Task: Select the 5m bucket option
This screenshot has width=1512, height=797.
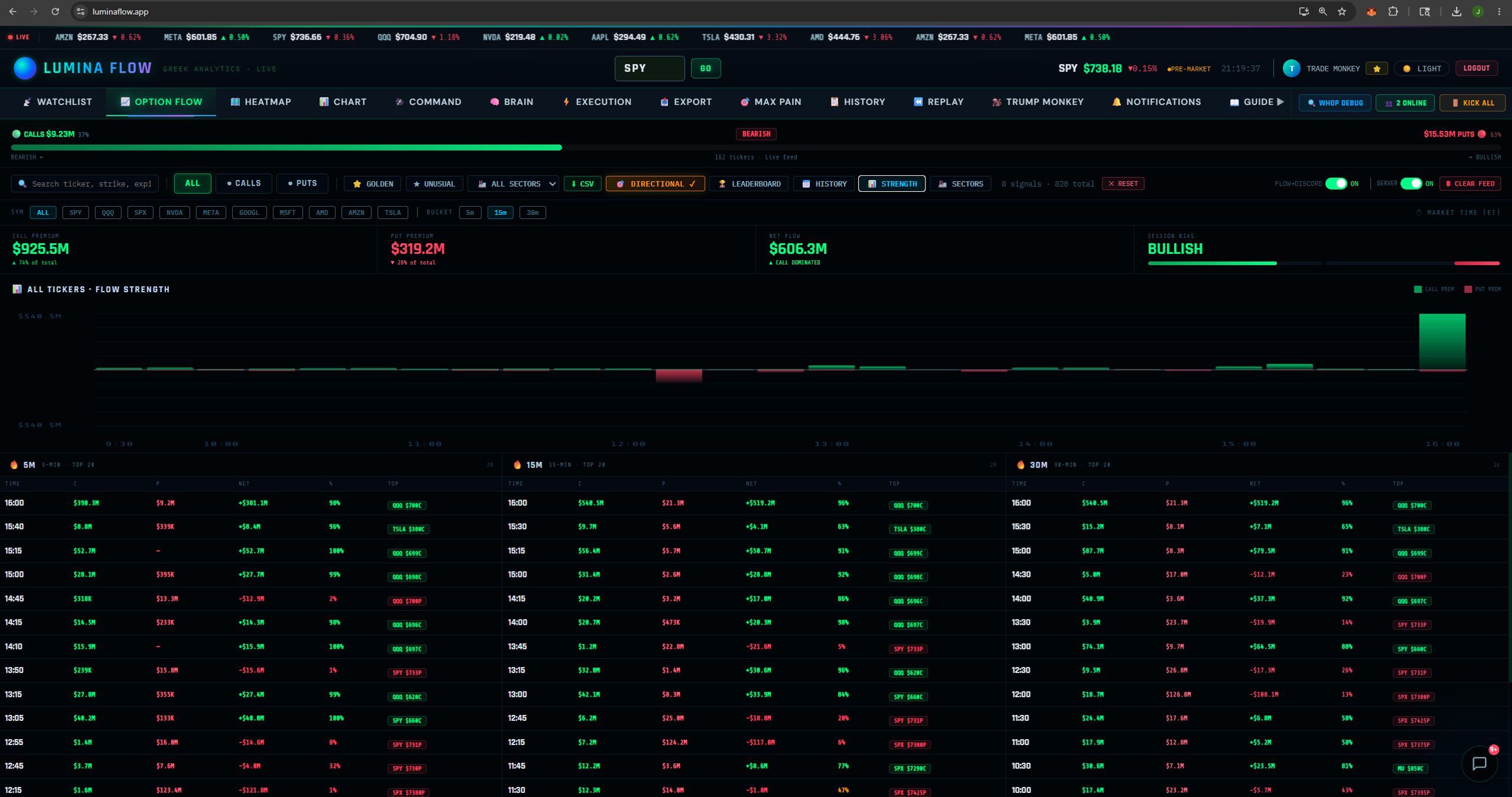Action: [x=470, y=213]
